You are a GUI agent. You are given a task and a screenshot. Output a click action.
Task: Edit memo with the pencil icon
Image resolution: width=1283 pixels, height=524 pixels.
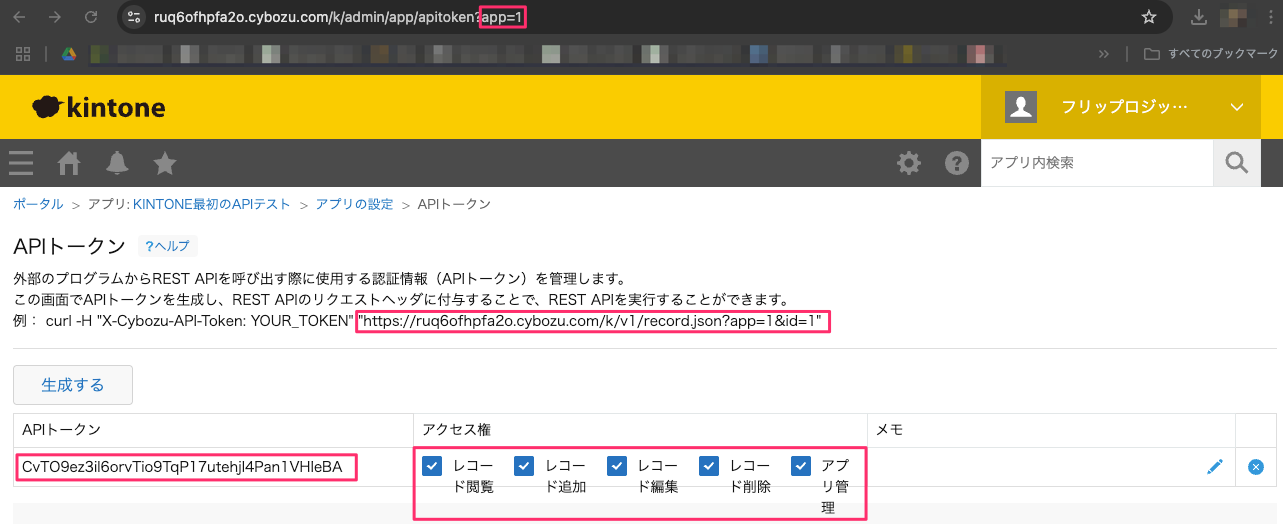(1215, 466)
